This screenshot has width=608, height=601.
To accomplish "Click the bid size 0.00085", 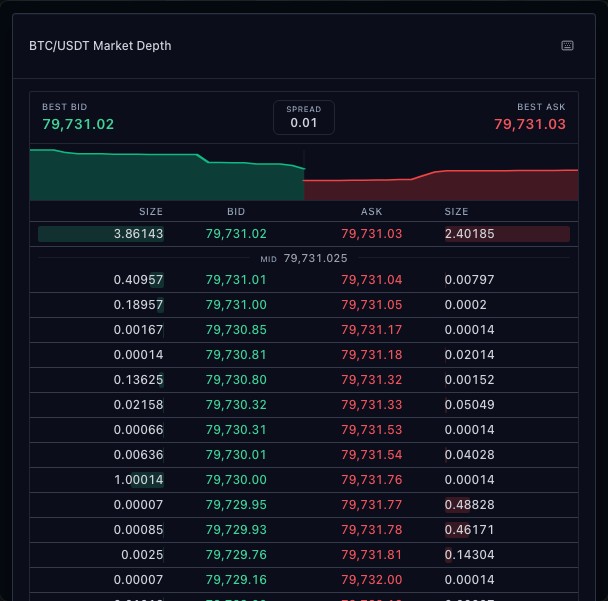I will click(x=138, y=530).
